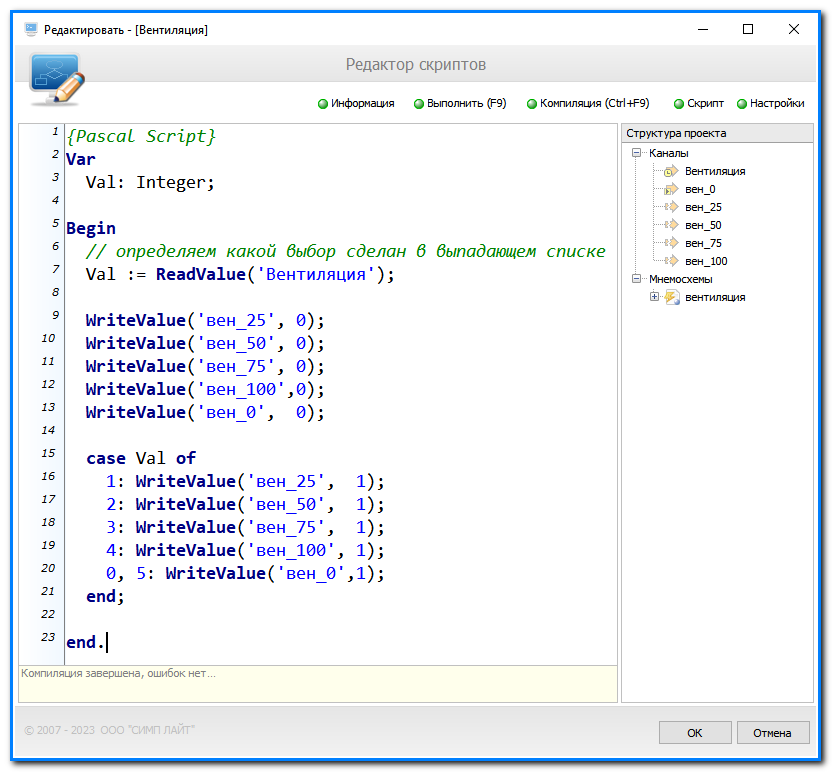Collapse the Каналы tree node
This screenshot has height=772, width=832.
tap(636, 153)
